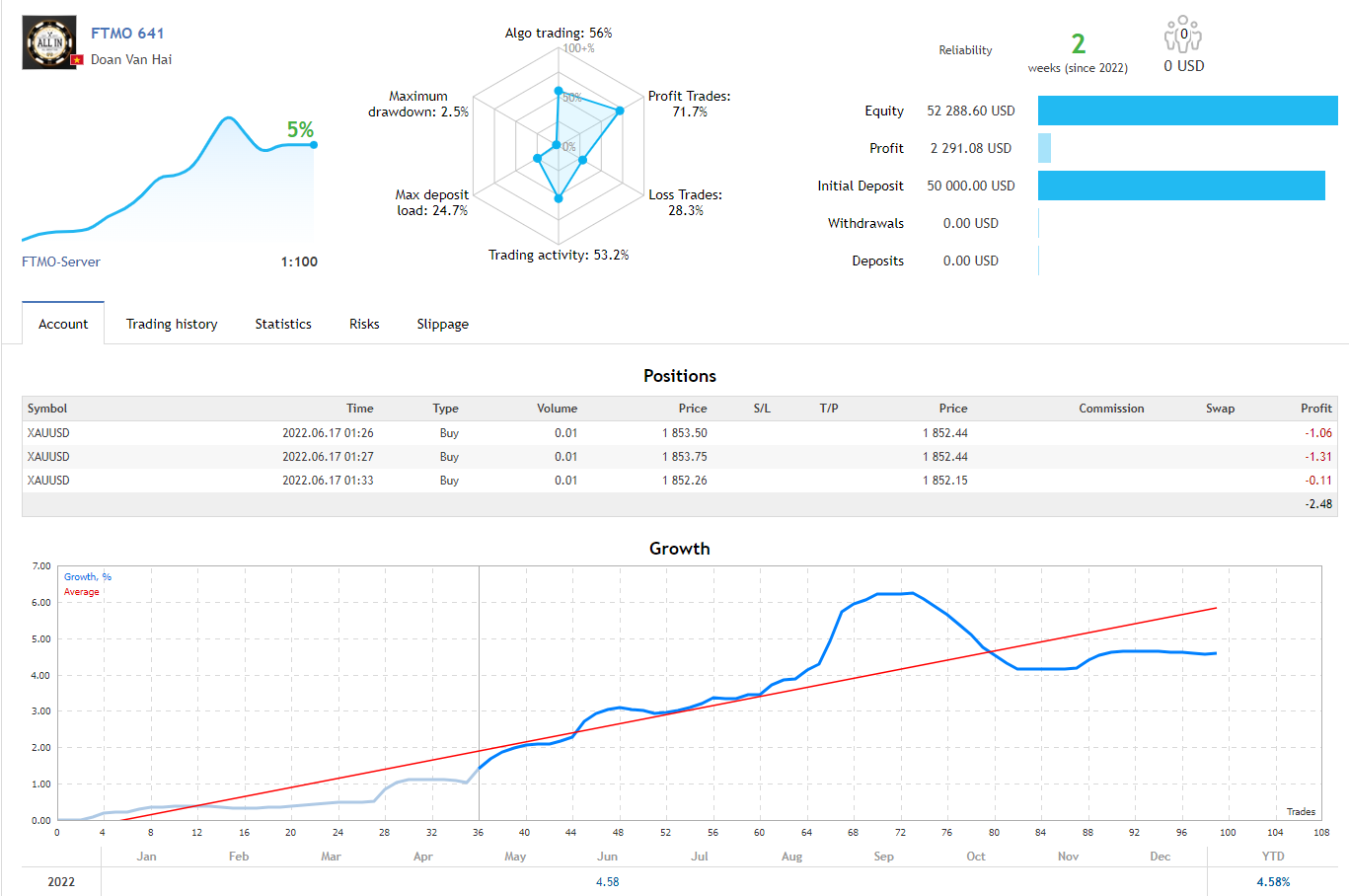
Task: Select the XAUUSD position opened 01:33
Action: point(679,481)
